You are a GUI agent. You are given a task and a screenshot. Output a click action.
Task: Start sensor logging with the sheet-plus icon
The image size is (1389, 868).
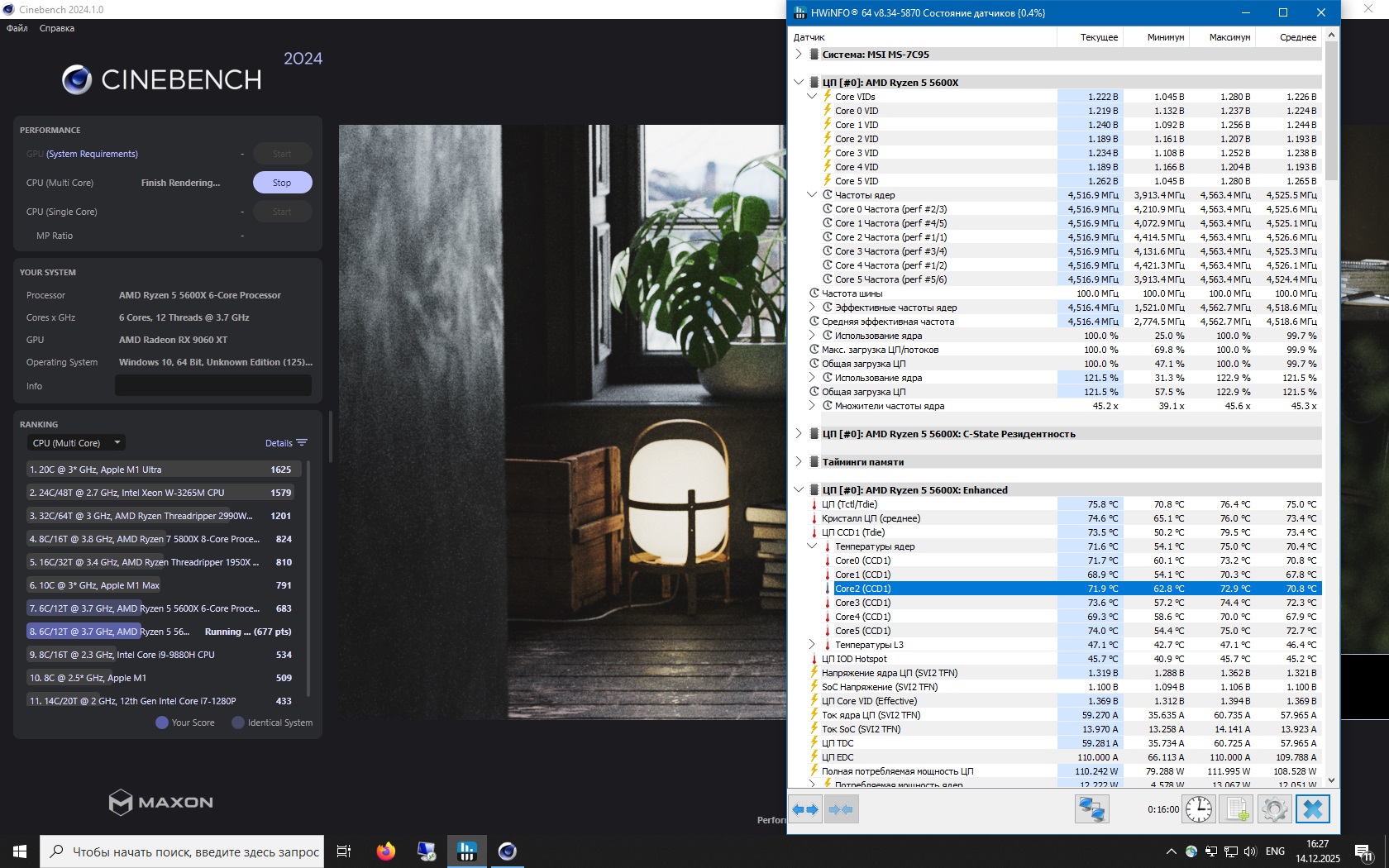[x=1237, y=809]
